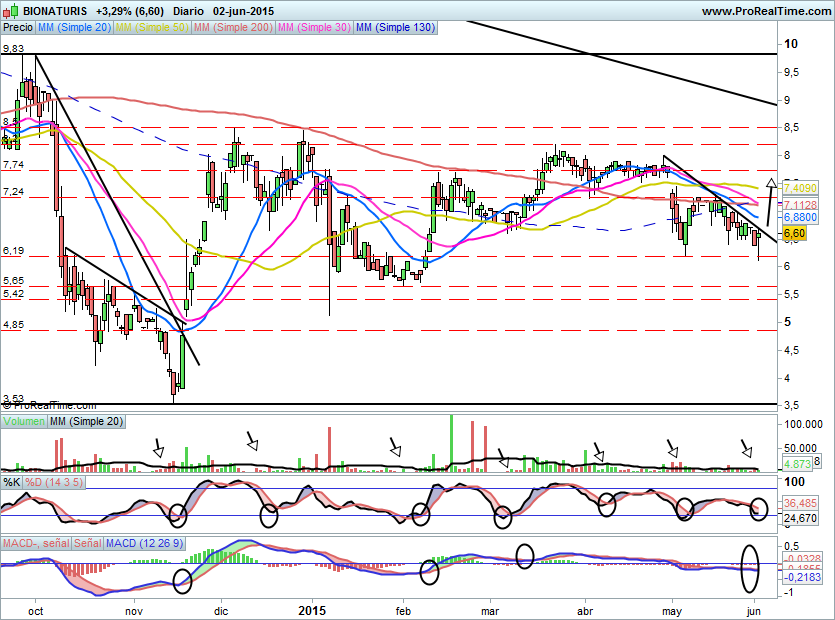The image size is (835, 620).
Task: Click the circled stochastic marker at June
Action: [x=759, y=509]
